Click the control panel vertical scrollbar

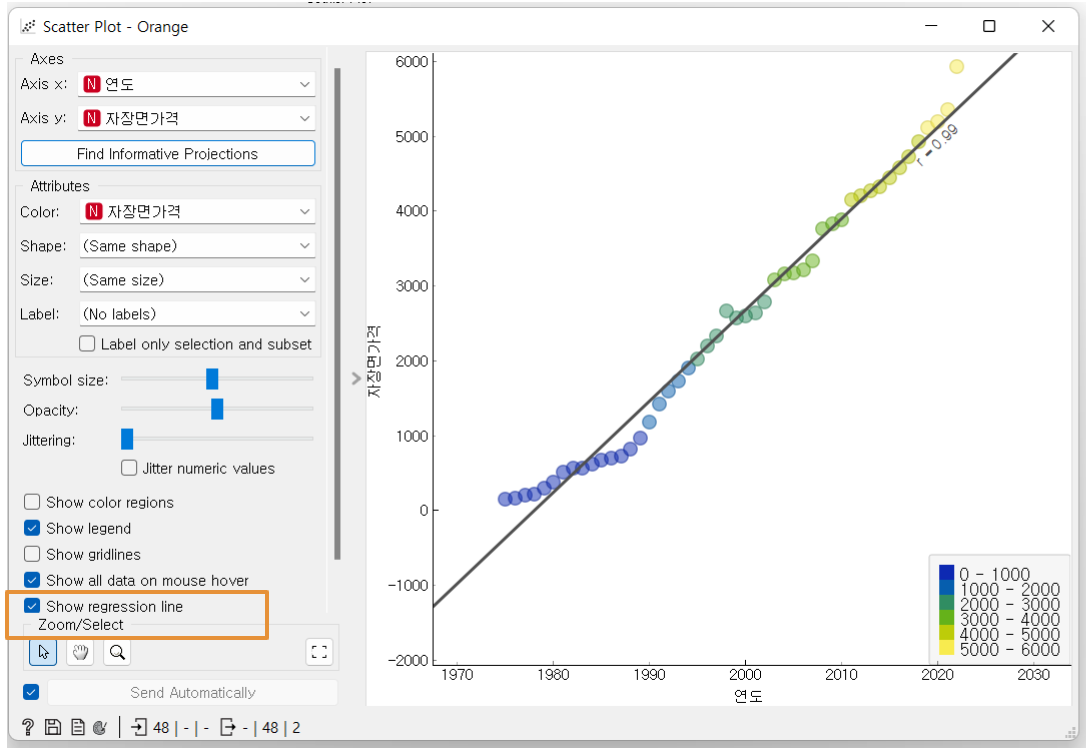[337, 313]
